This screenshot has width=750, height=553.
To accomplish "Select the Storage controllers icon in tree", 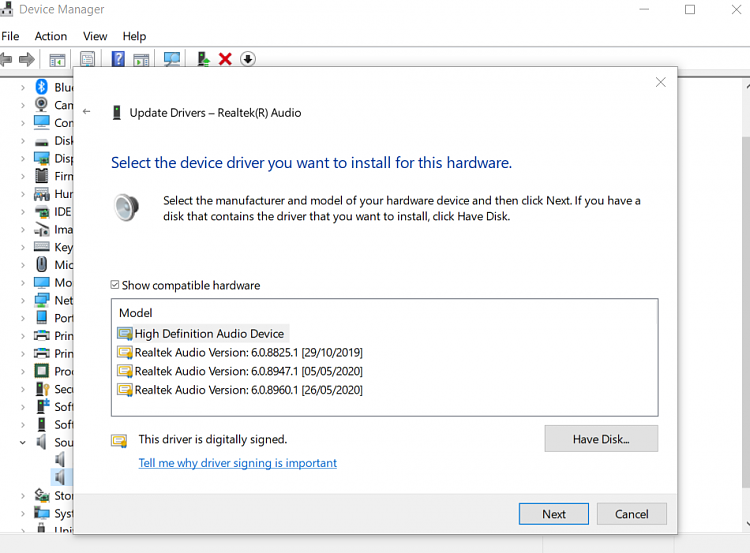I will point(42,495).
